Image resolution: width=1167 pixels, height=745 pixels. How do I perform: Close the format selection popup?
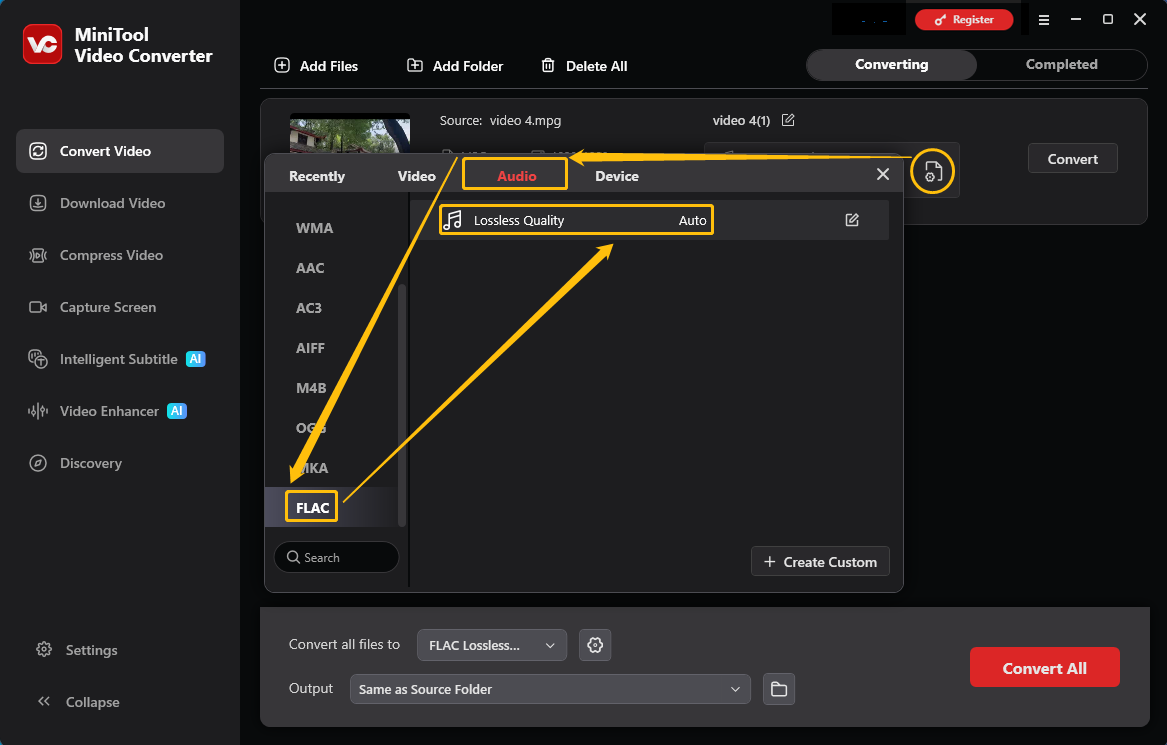(x=883, y=174)
